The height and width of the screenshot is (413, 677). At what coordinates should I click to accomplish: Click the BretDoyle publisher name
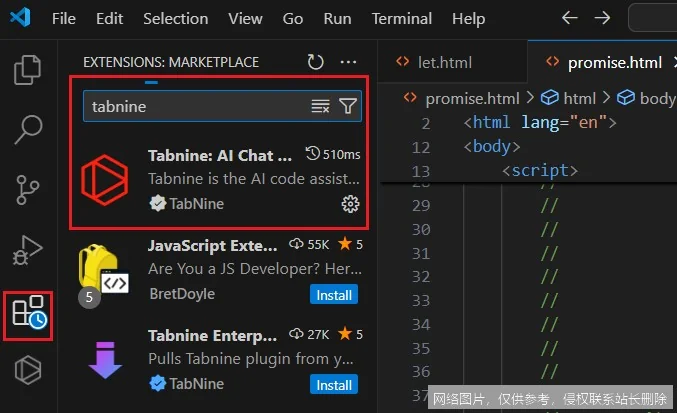click(x=182, y=293)
